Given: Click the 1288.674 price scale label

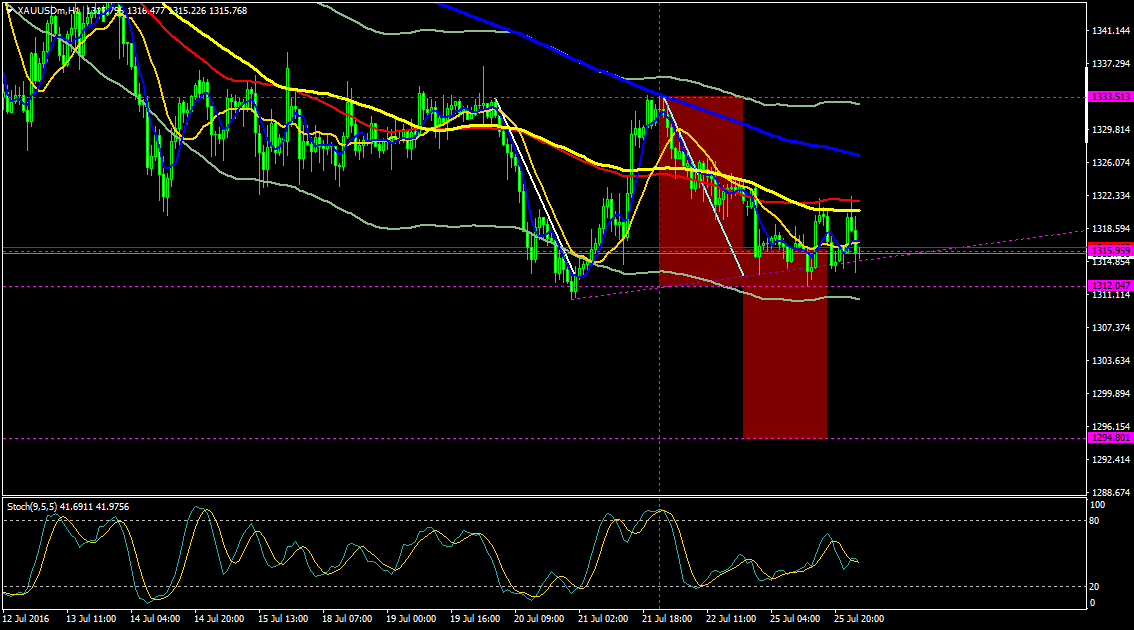Looking at the screenshot, I should [x=1110, y=493].
